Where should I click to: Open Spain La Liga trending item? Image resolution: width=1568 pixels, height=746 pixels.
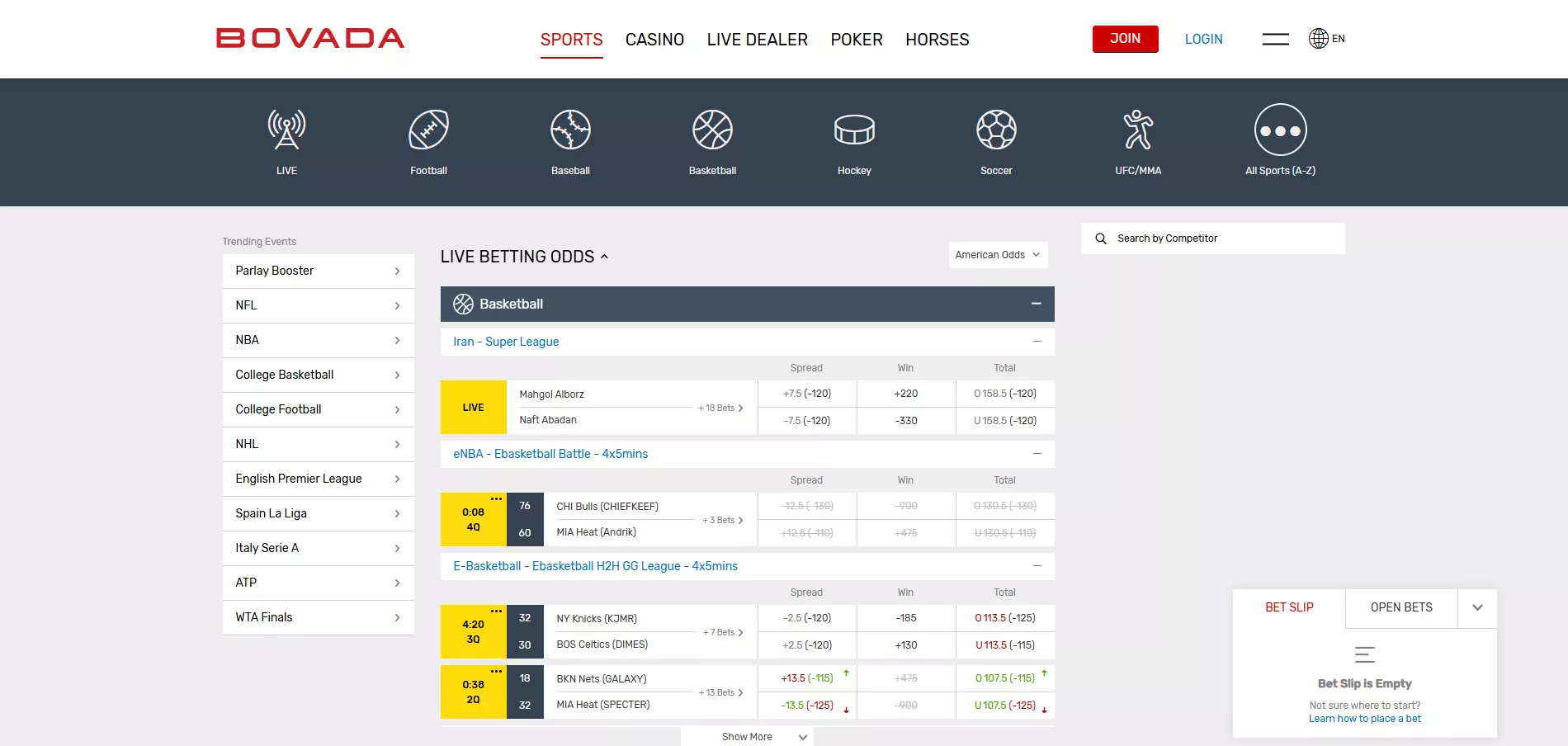[x=318, y=513]
